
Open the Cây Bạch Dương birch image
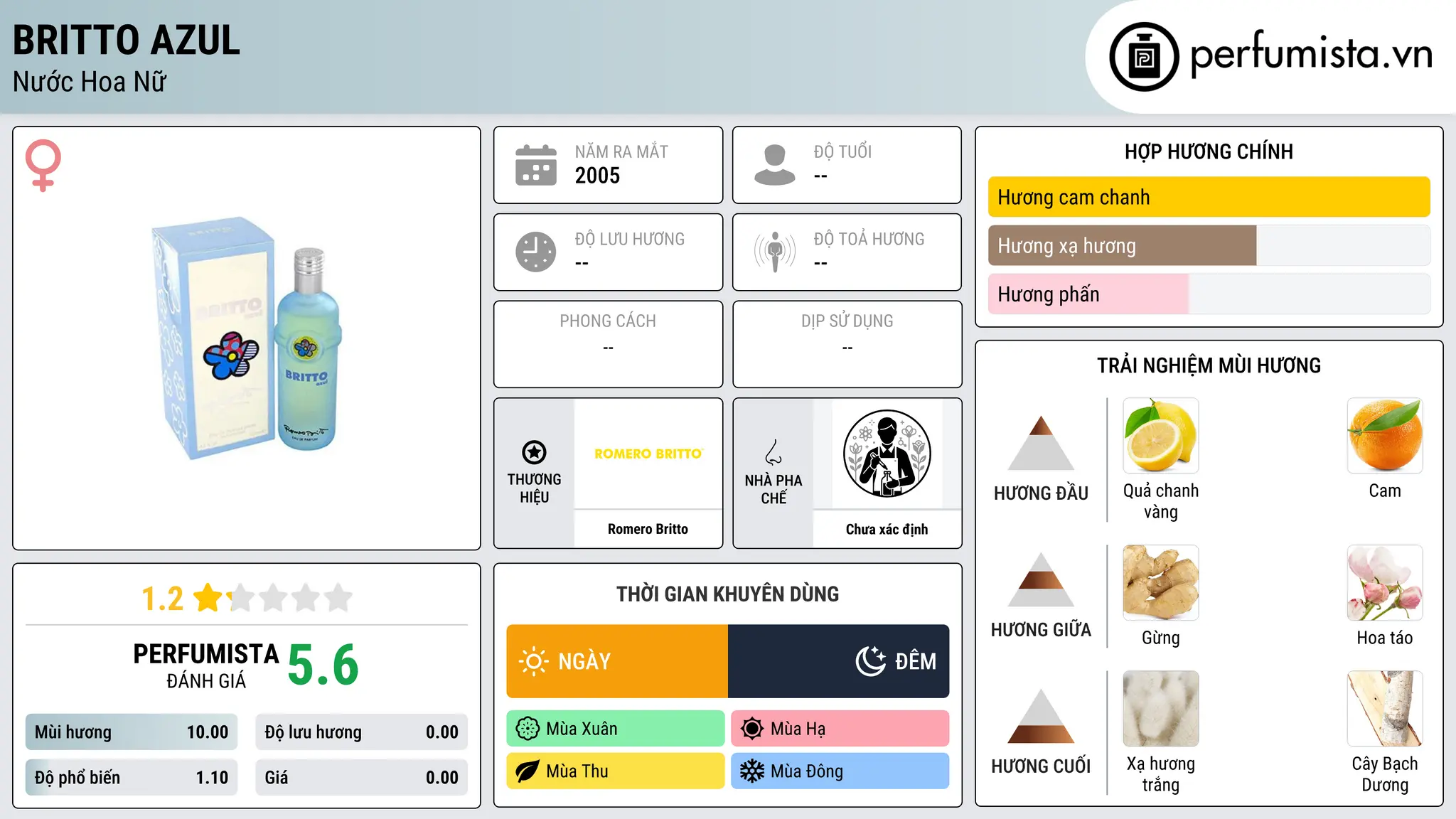(1385, 709)
